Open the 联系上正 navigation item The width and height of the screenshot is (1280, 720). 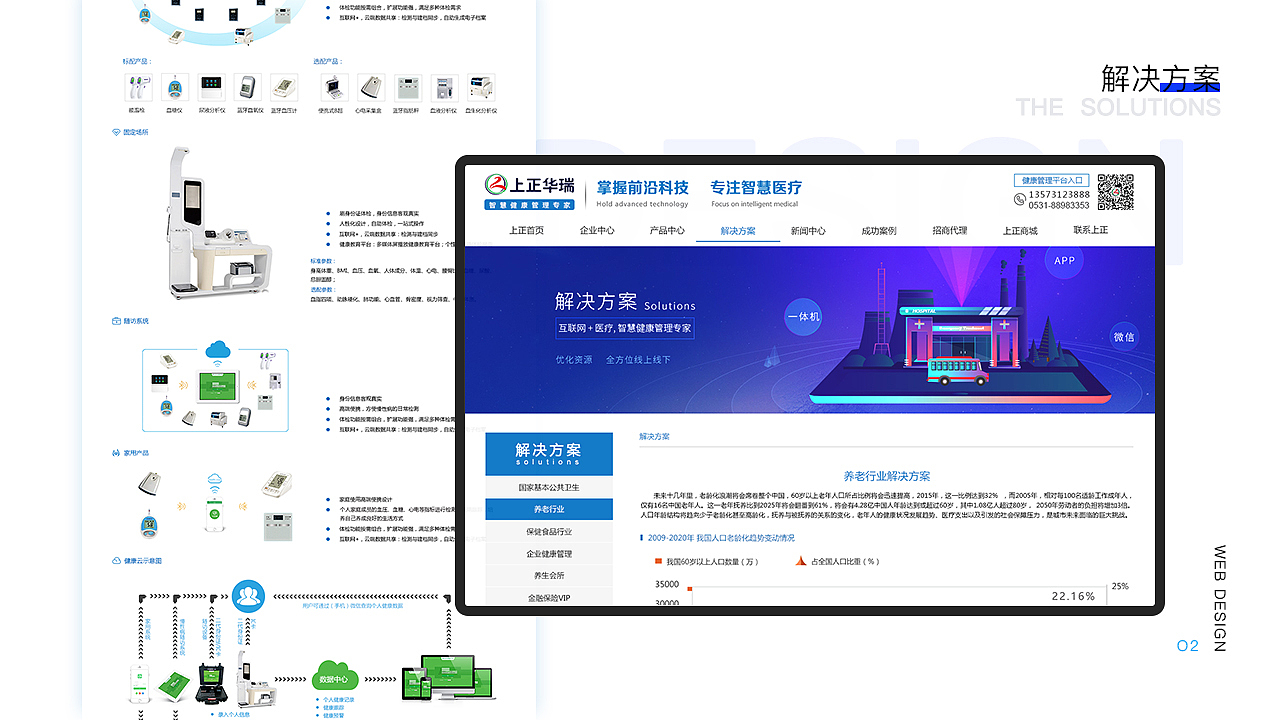click(1091, 231)
